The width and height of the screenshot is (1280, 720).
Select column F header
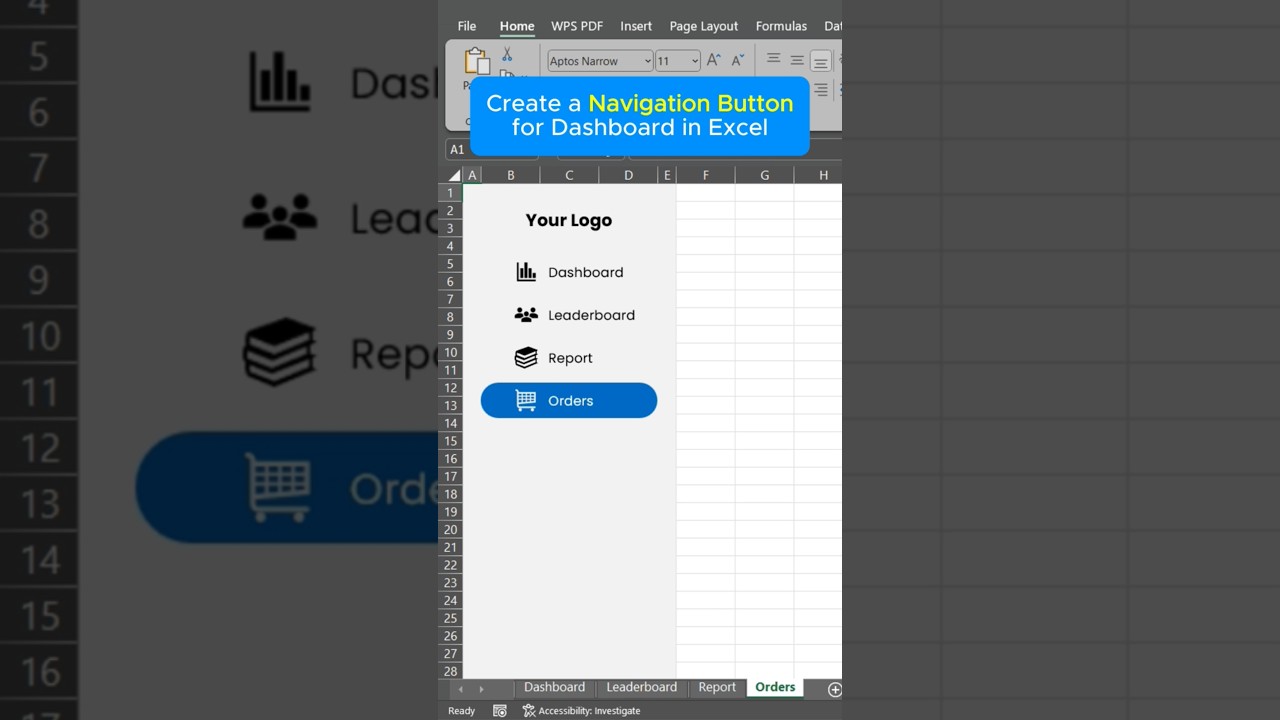point(706,175)
